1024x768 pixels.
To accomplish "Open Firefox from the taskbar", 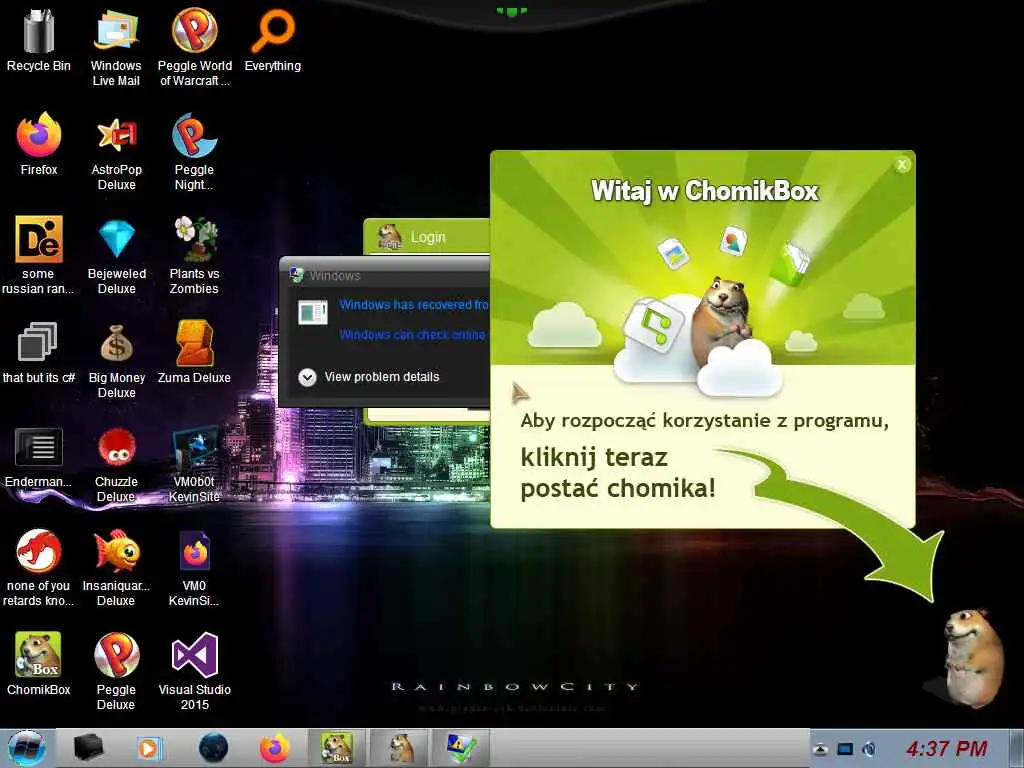I will [x=274, y=748].
